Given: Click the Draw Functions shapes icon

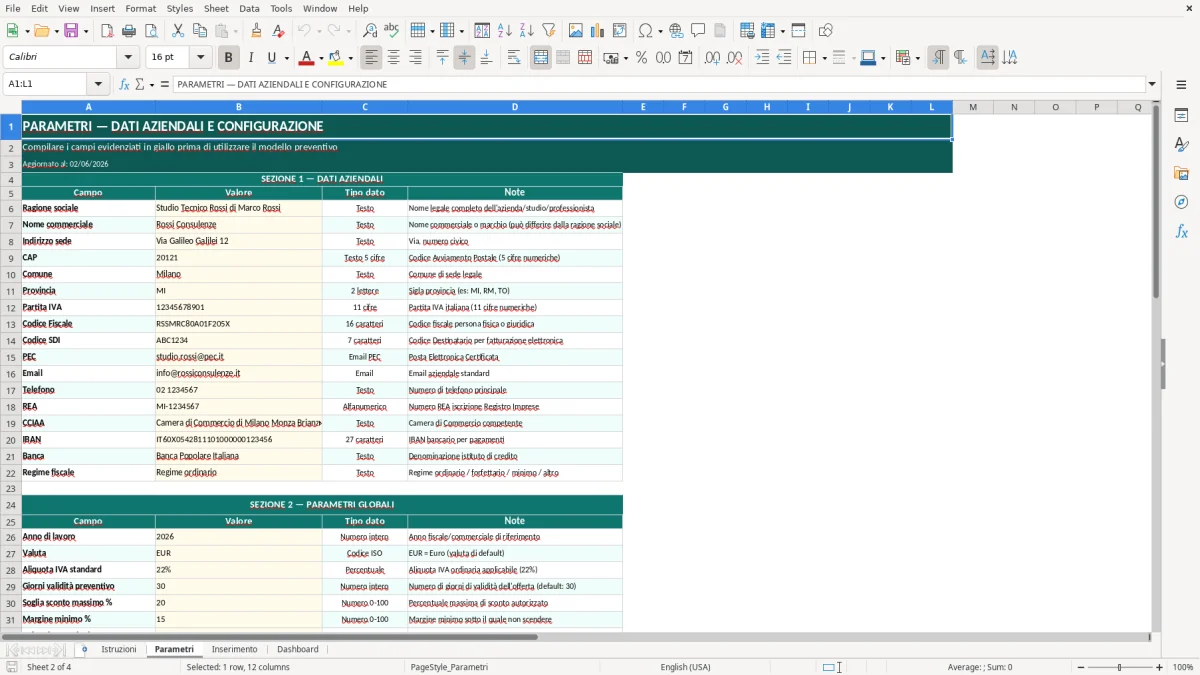Looking at the screenshot, I should coord(826,31).
